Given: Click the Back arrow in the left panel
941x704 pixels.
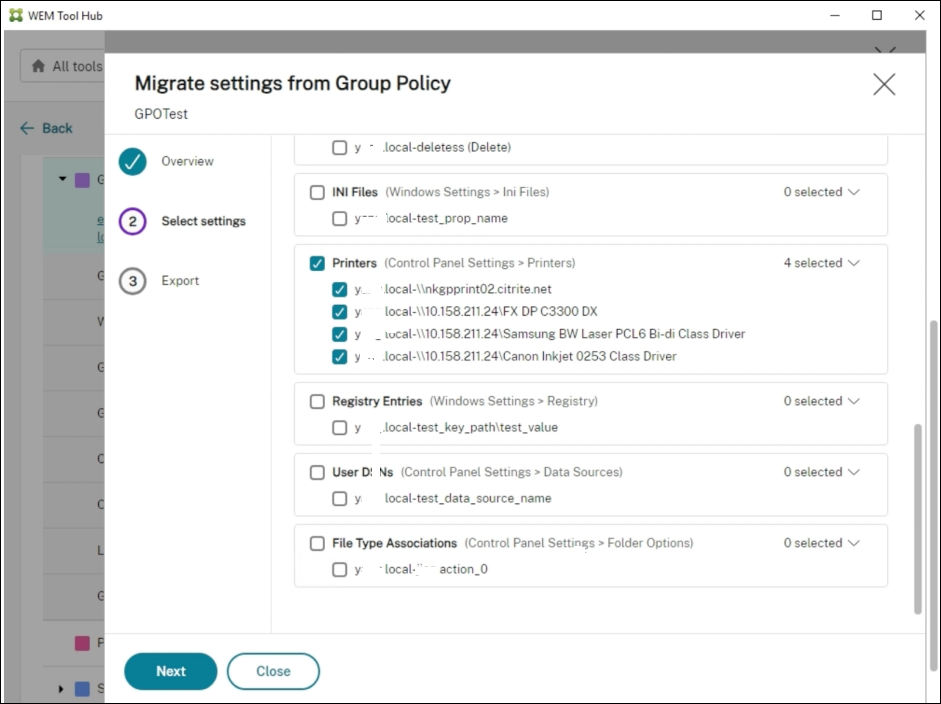Looking at the screenshot, I should pos(27,128).
